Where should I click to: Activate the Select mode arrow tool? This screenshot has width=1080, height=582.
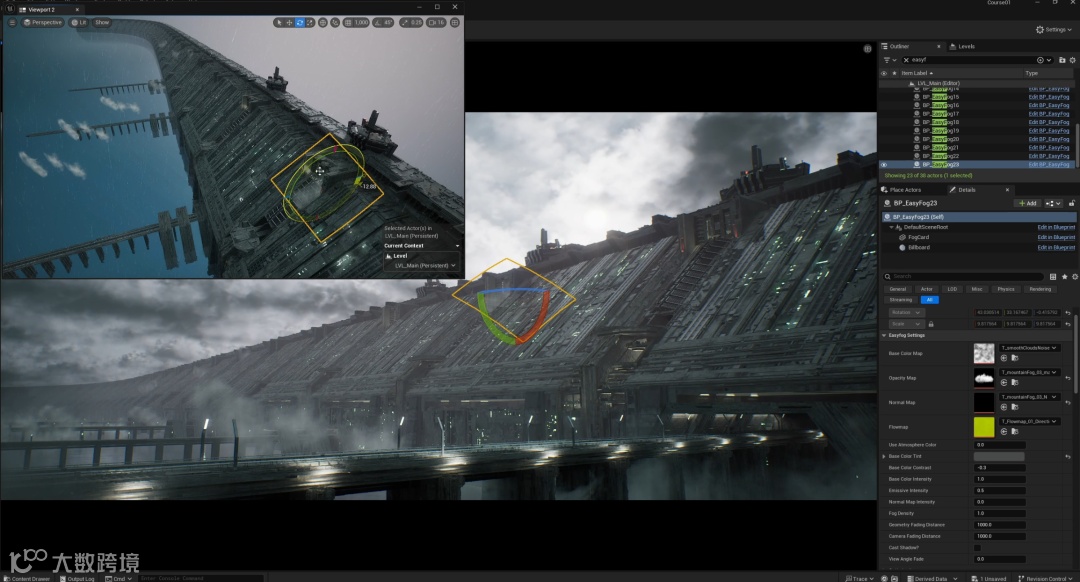coord(278,23)
